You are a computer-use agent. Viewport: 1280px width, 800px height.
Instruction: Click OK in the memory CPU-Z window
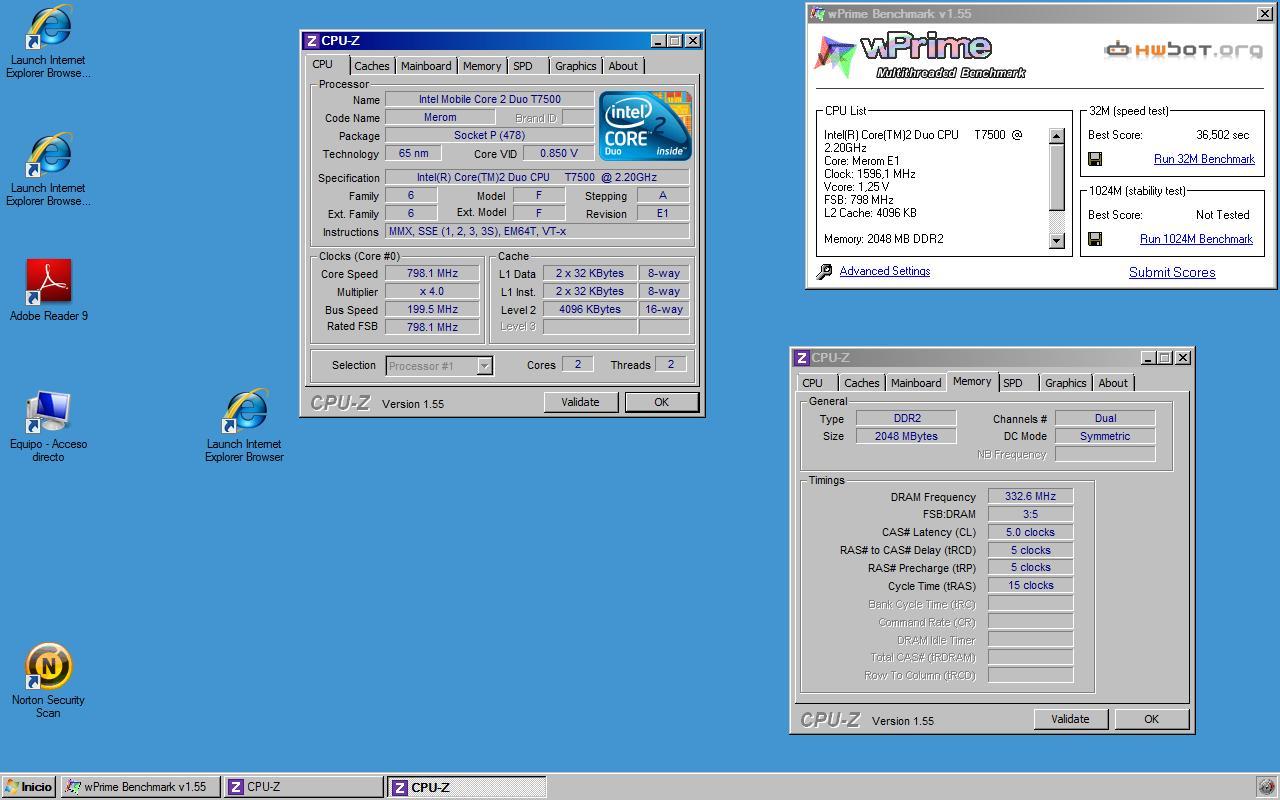[x=1151, y=719]
